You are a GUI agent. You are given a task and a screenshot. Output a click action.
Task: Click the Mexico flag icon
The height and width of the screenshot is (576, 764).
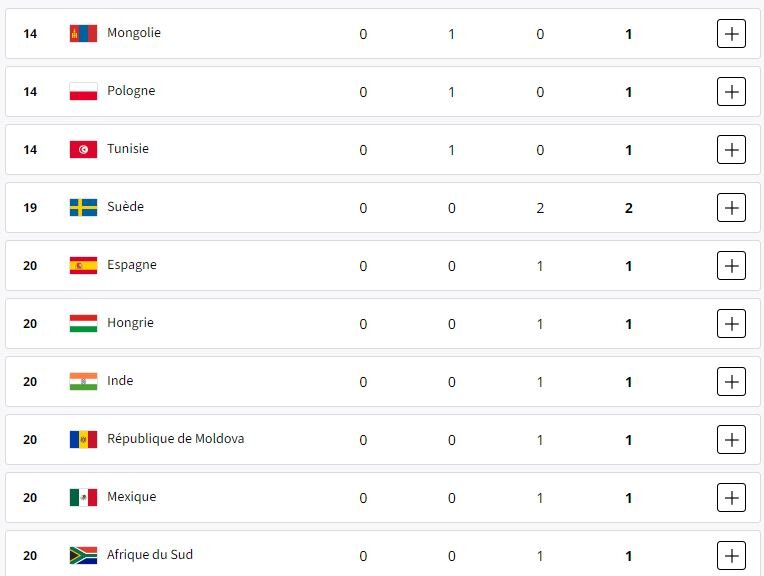[x=83, y=498]
